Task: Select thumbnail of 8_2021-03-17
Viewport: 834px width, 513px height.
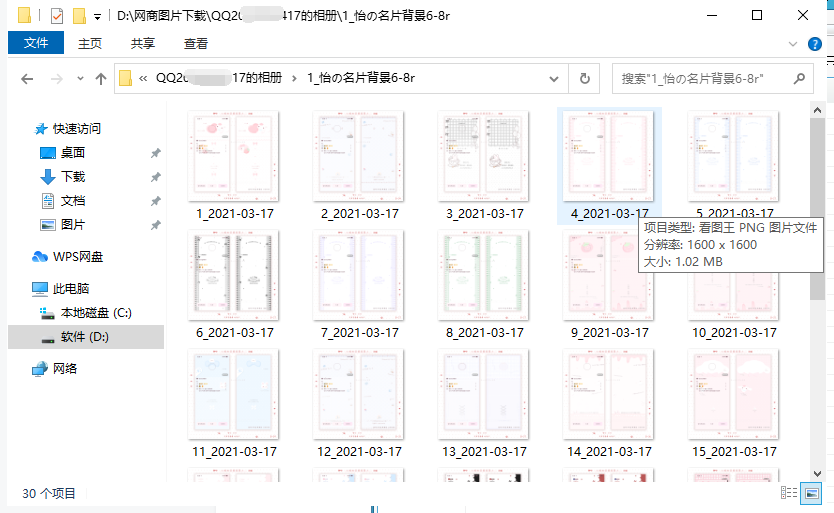Action: pos(483,275)
